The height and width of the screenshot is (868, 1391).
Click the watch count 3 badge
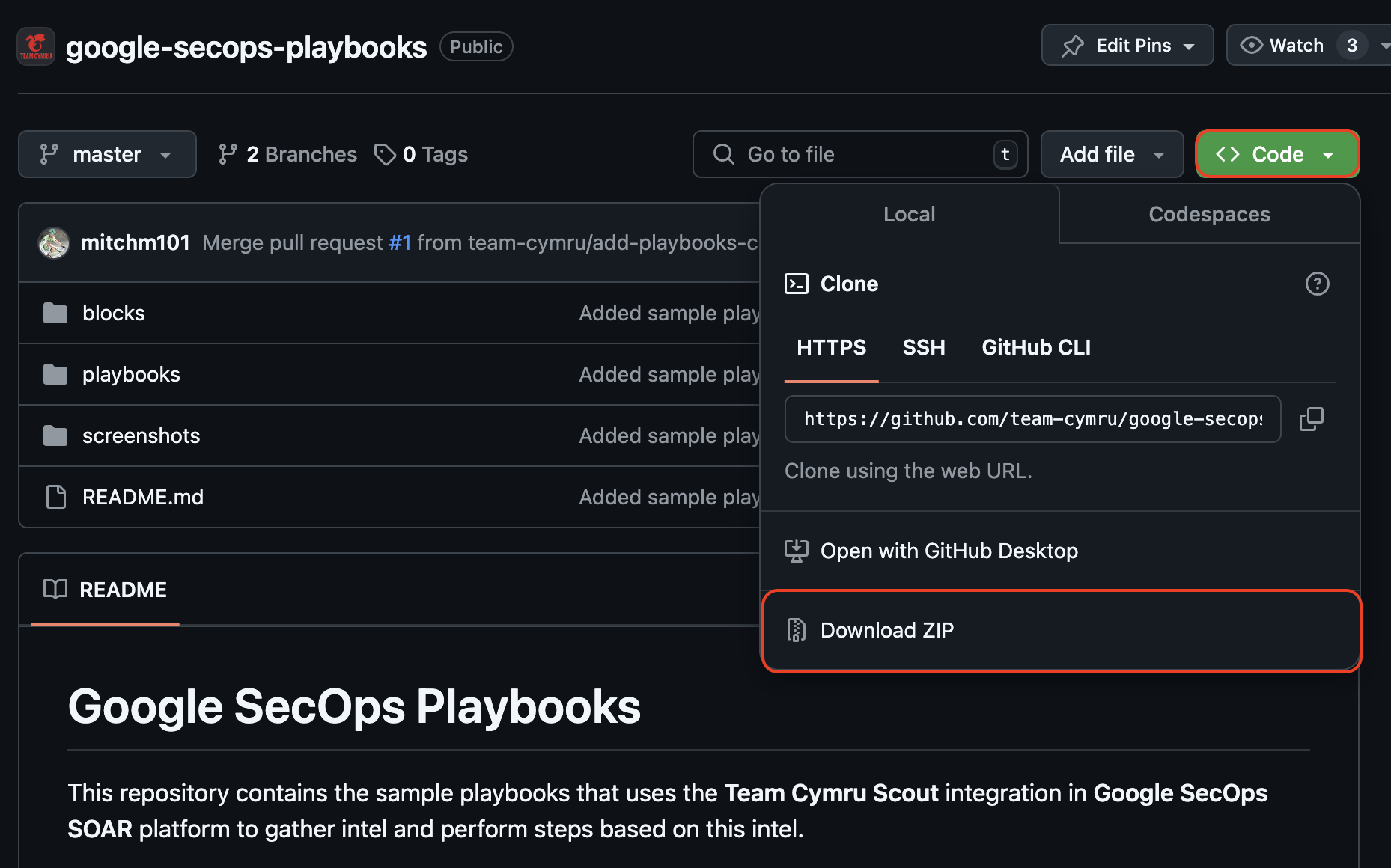click(x=1352, y=45)
